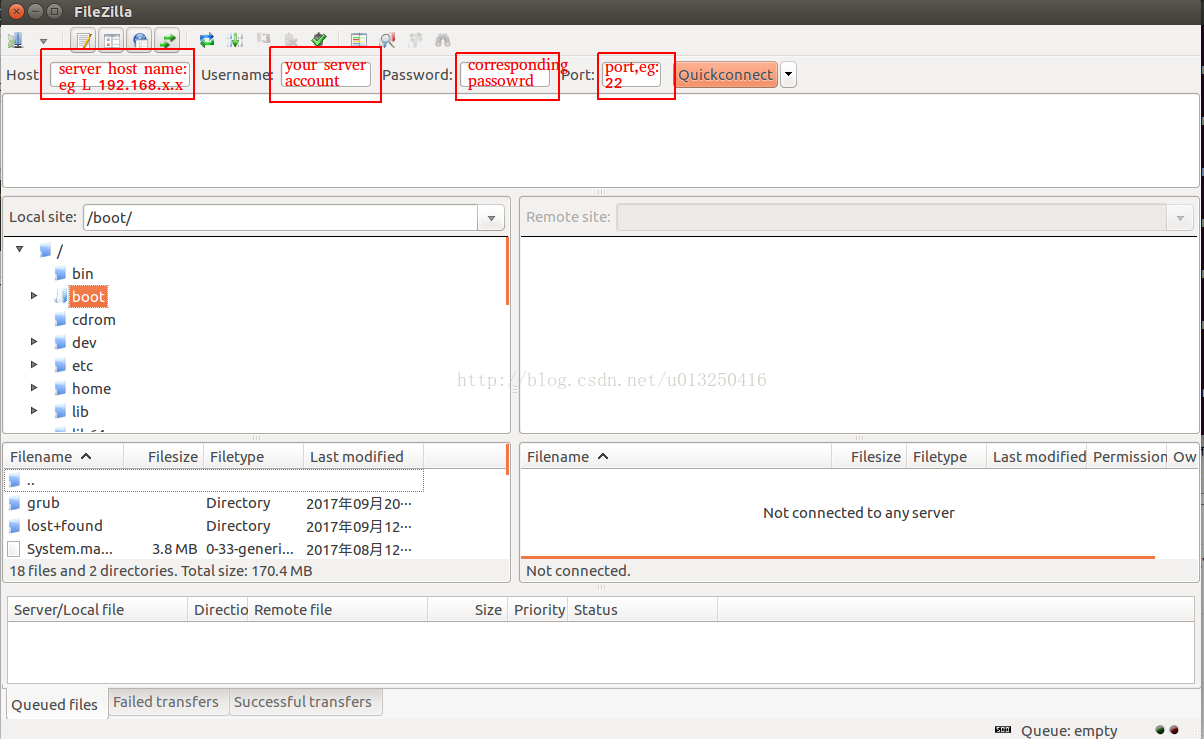Toggle processing of the transfer queue
This screenshot has width=1204, height=739.
(235, 41)
